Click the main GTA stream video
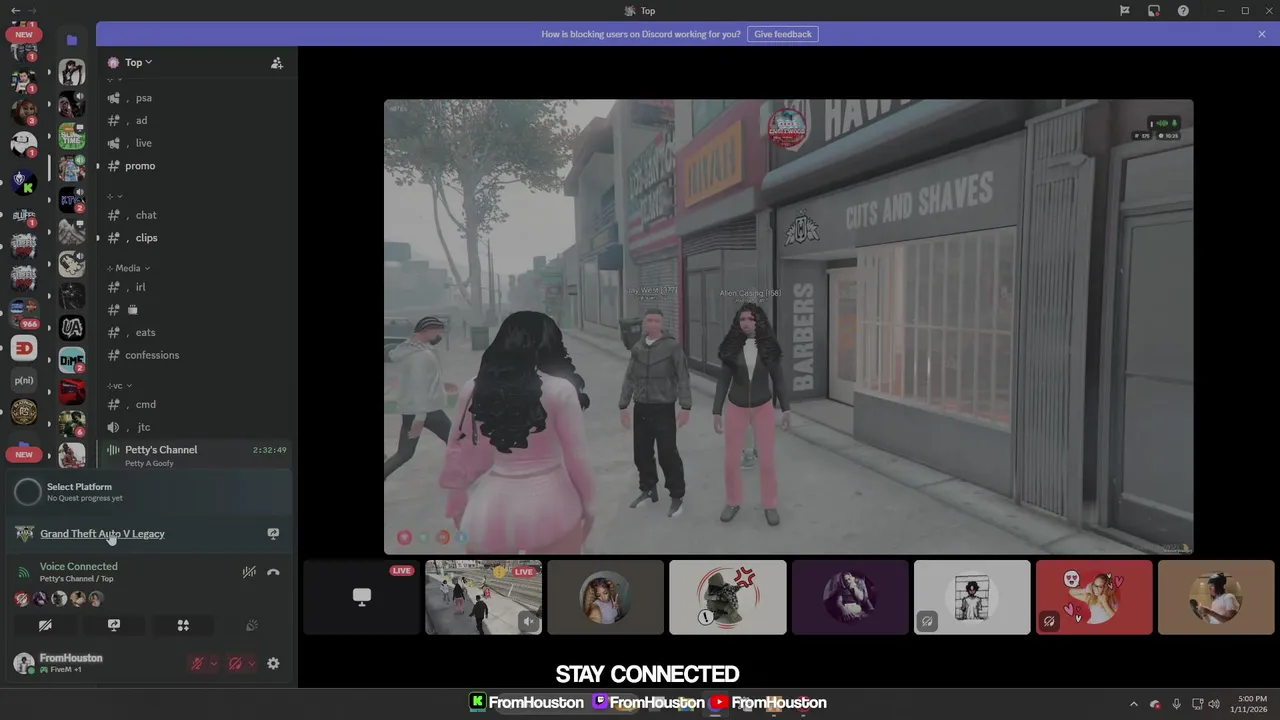The height and width of the screenshot is (720, 1280). pos(788,327)
